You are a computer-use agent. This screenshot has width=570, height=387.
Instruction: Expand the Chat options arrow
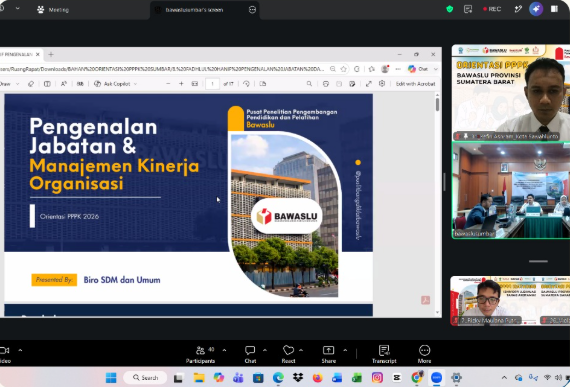[265, 350]
